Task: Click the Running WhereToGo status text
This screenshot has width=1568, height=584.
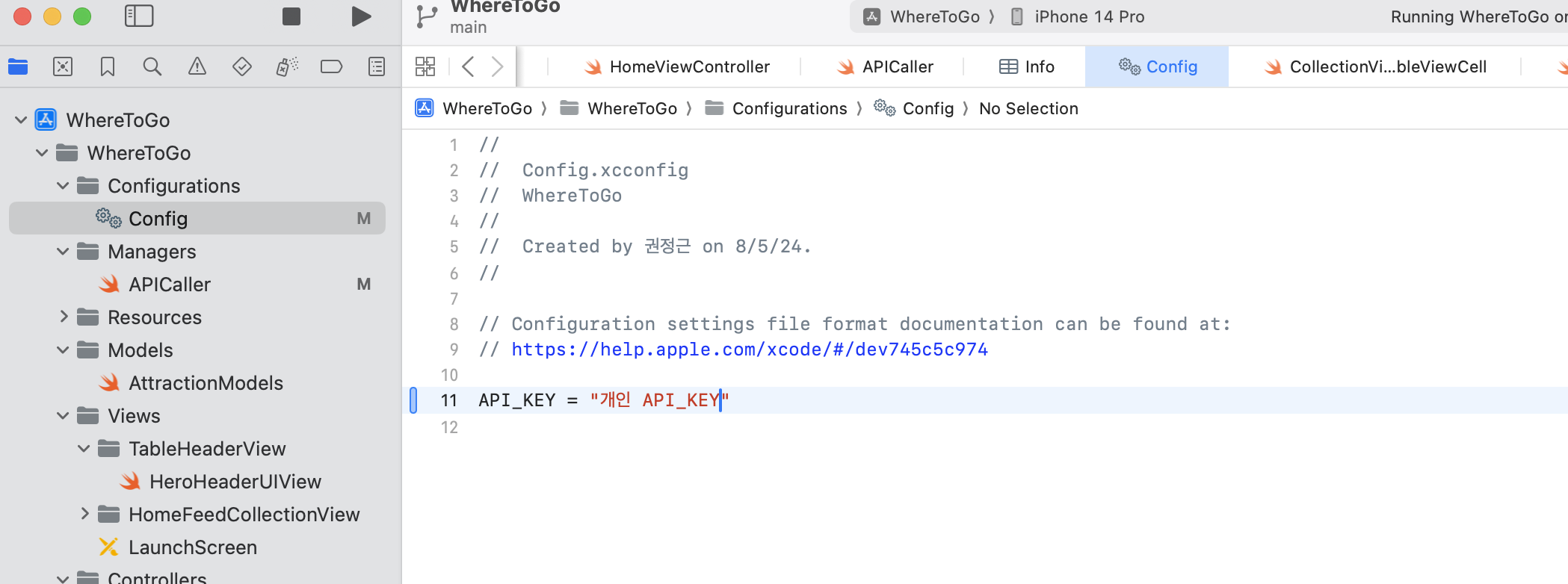Action: pos(1478,16)
